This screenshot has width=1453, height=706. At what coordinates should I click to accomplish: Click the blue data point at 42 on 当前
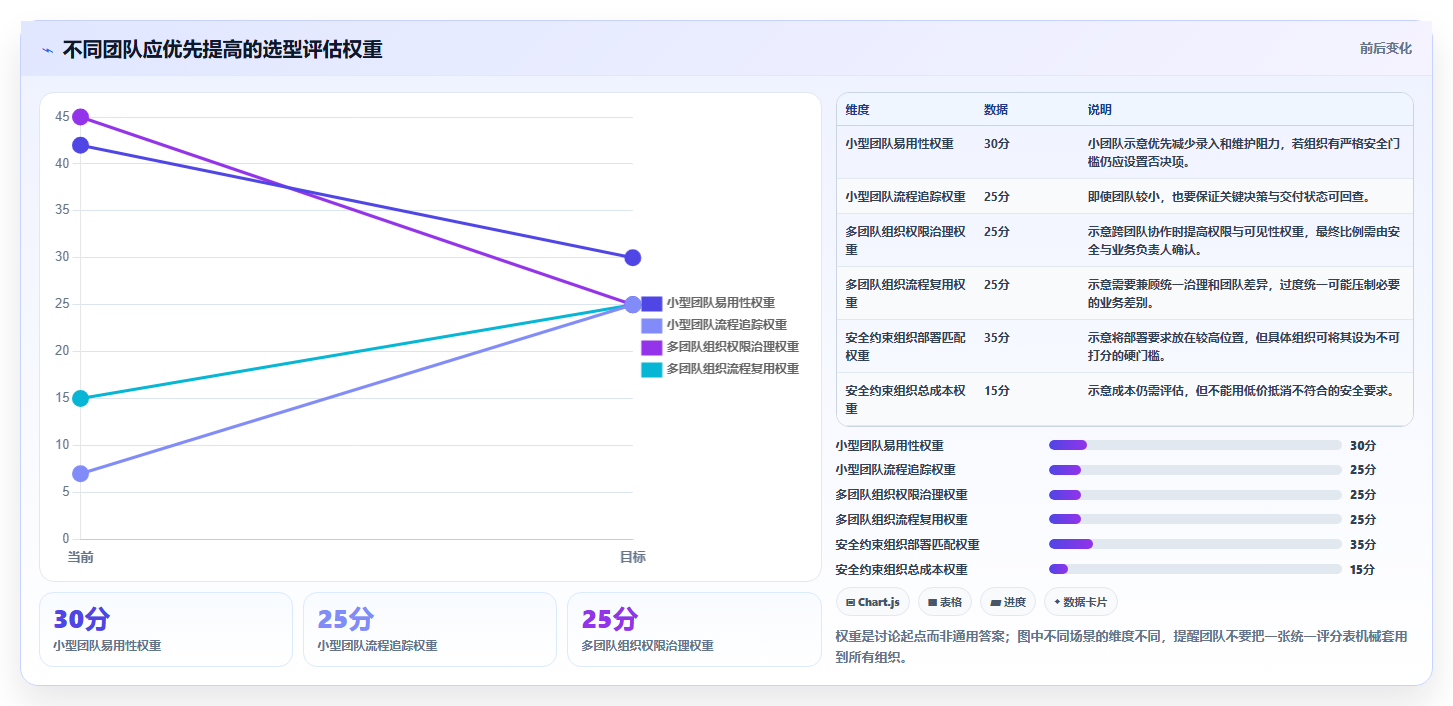pos(81,145)
